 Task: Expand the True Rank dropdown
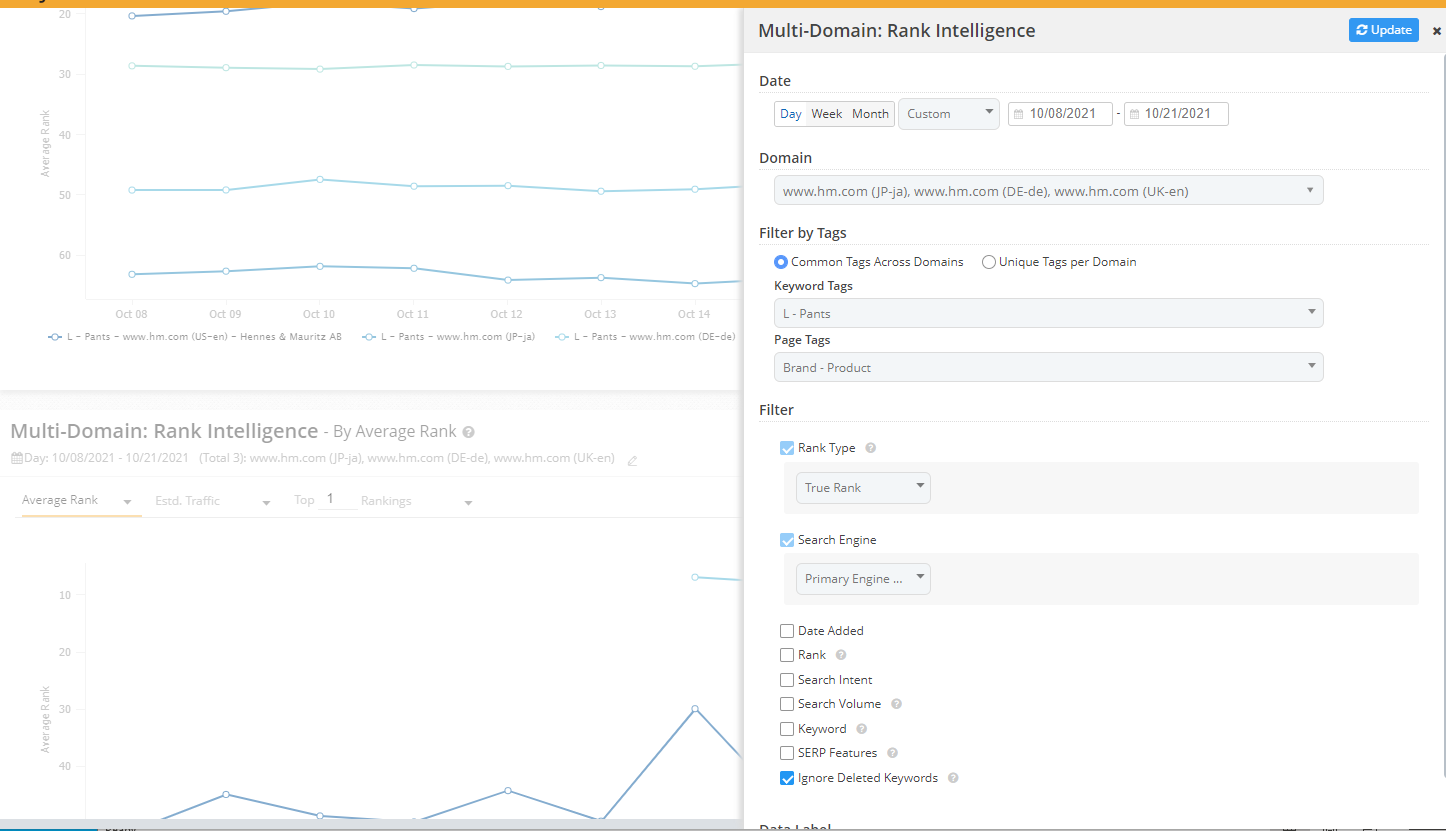863,488
